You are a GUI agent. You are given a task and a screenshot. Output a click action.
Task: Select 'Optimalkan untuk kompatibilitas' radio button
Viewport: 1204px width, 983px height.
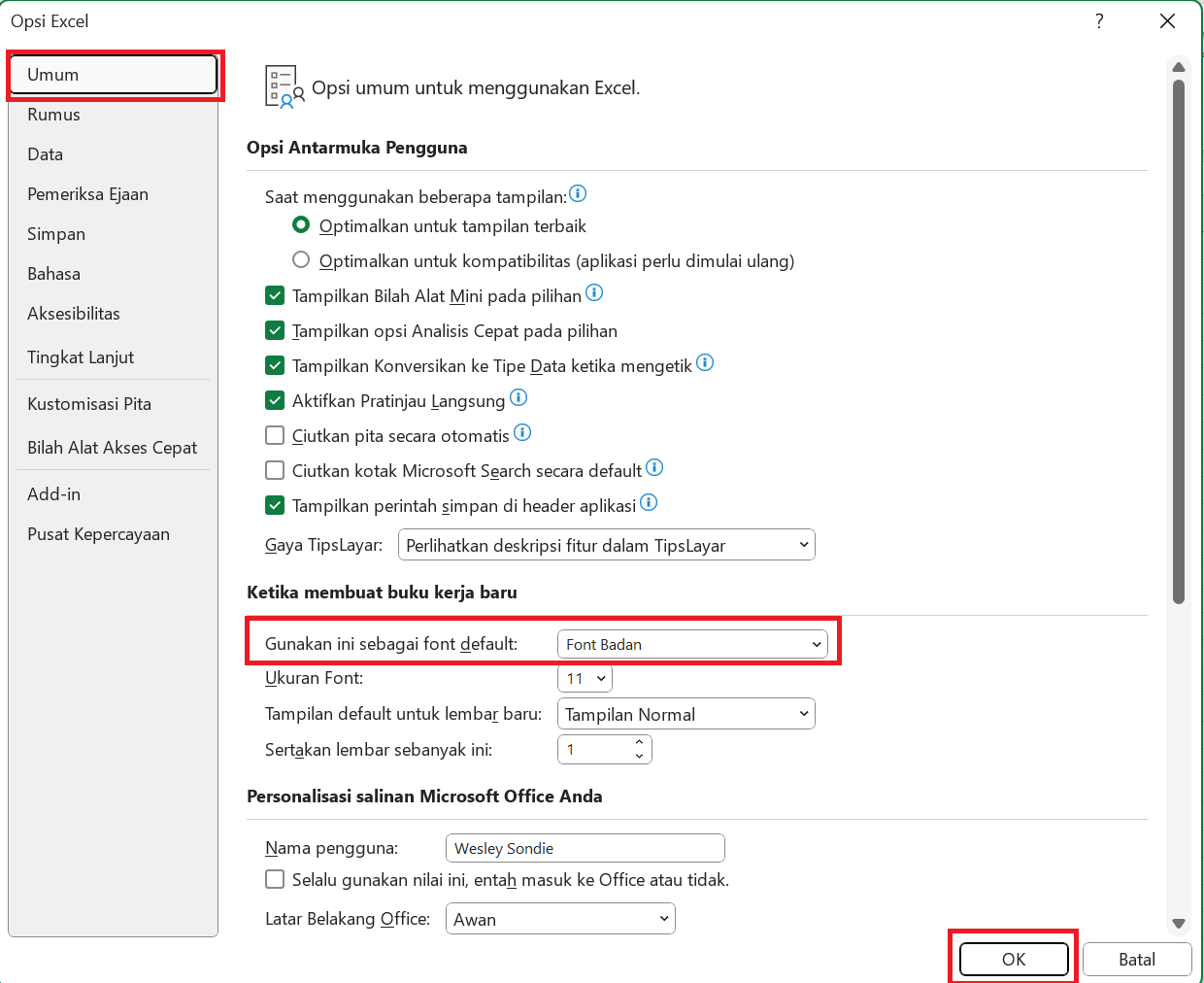click(x=301, y=259)
